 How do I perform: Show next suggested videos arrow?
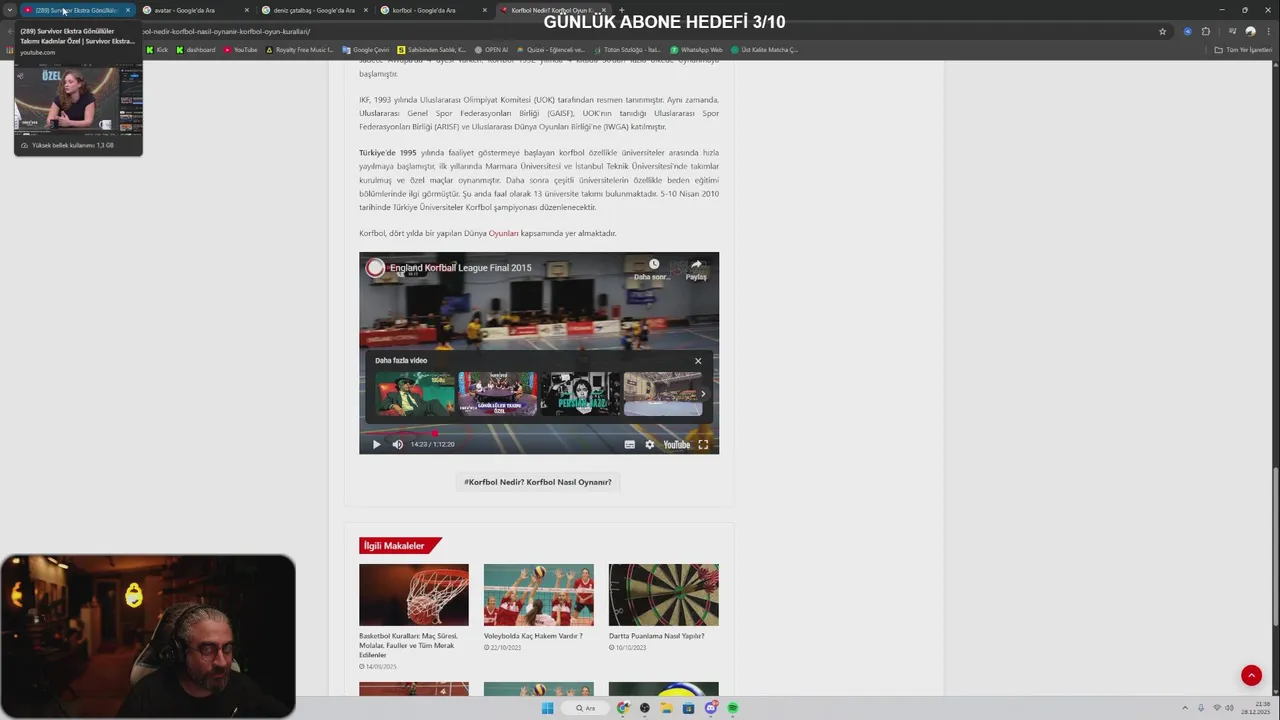tap(703, 394)
